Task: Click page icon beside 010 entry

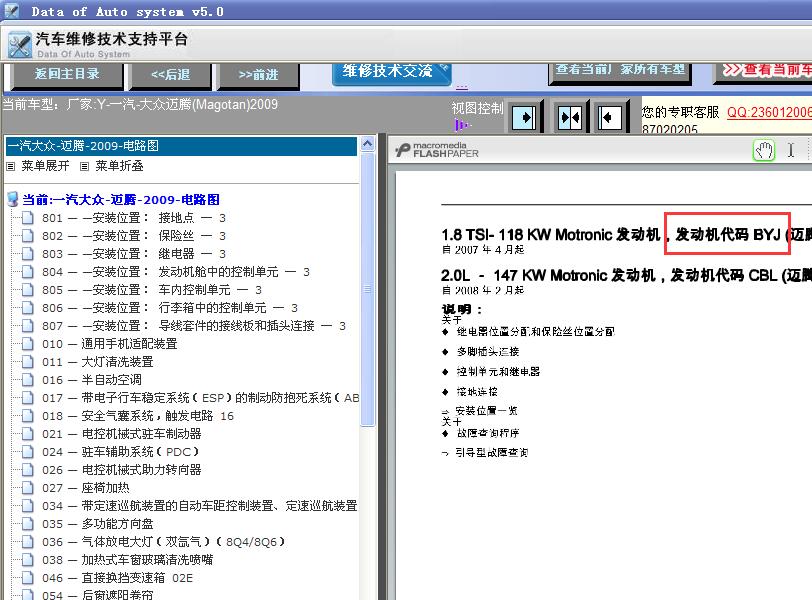Action: tap(28, 344)
